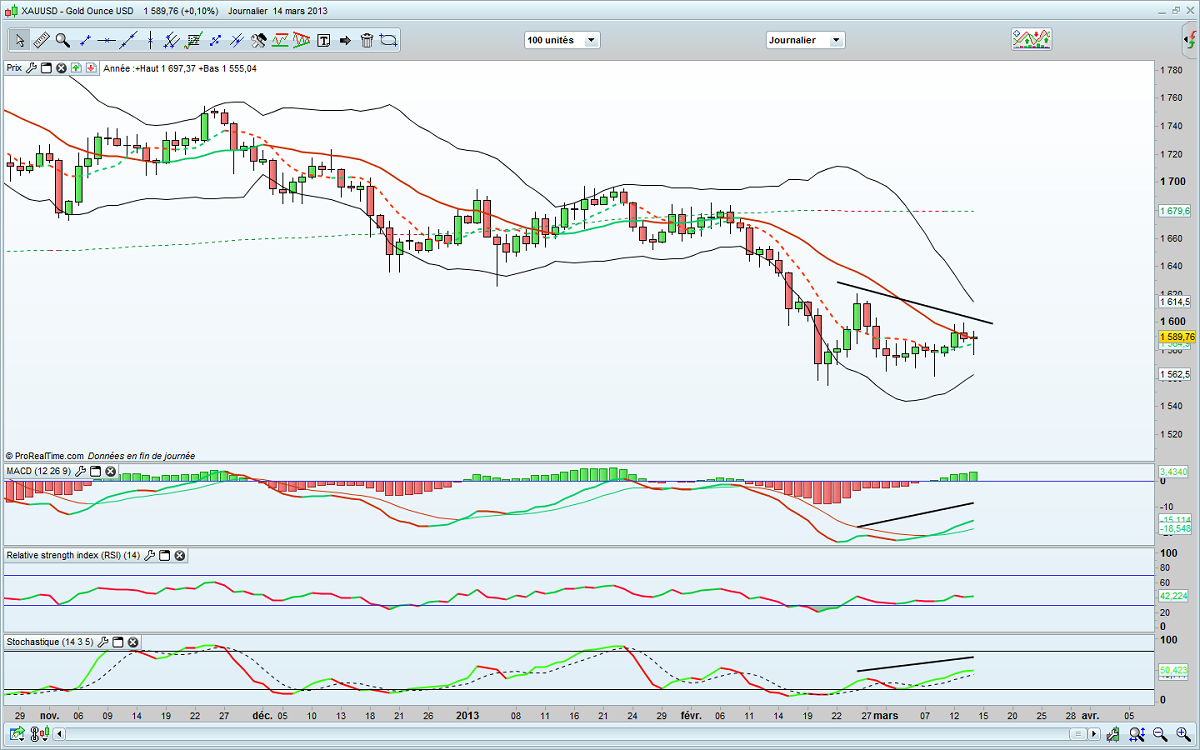Open Prix panel wrench settings
This screenshot has height=750, width=1200.
[x=31, y=68]
